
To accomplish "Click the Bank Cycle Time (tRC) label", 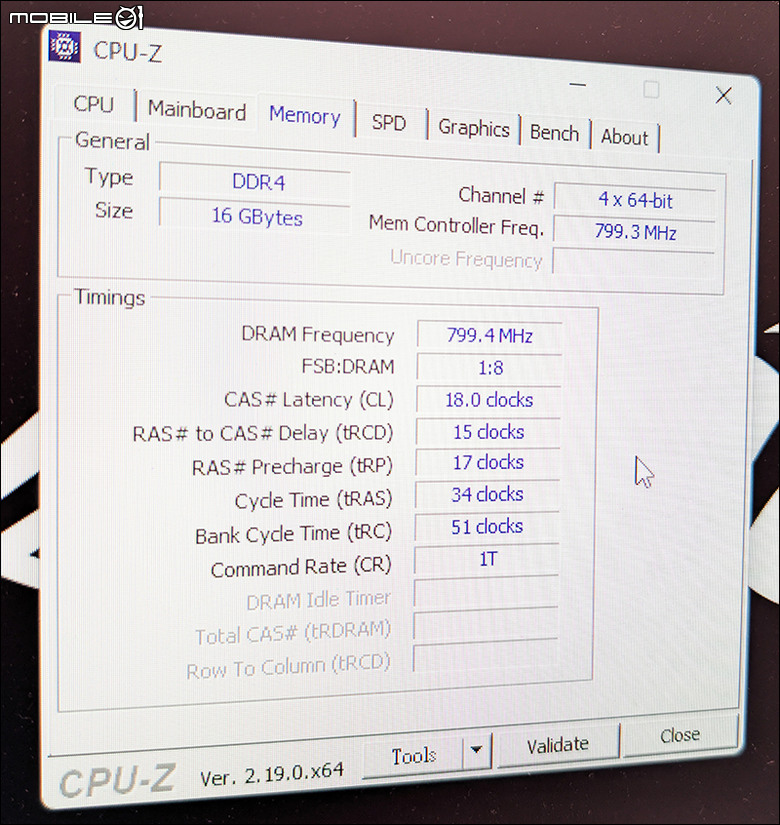I will pos(293,534).
